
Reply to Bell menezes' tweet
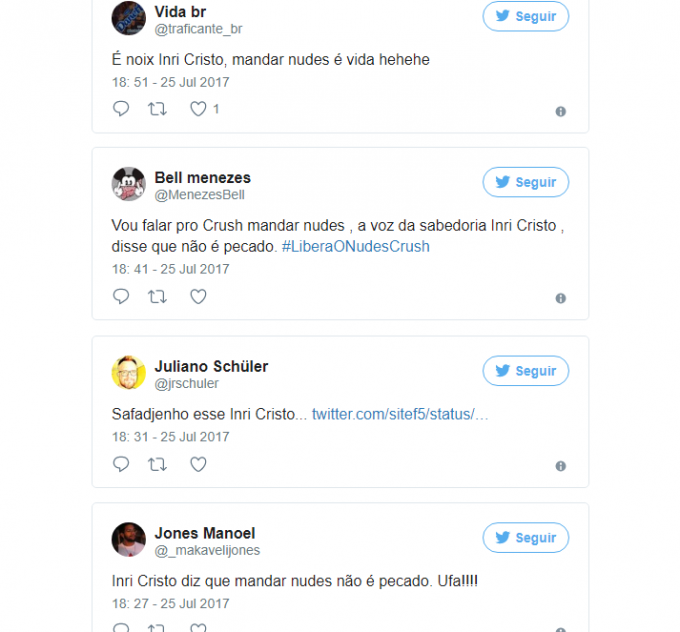pyautogui.click(x=121, y=296)
